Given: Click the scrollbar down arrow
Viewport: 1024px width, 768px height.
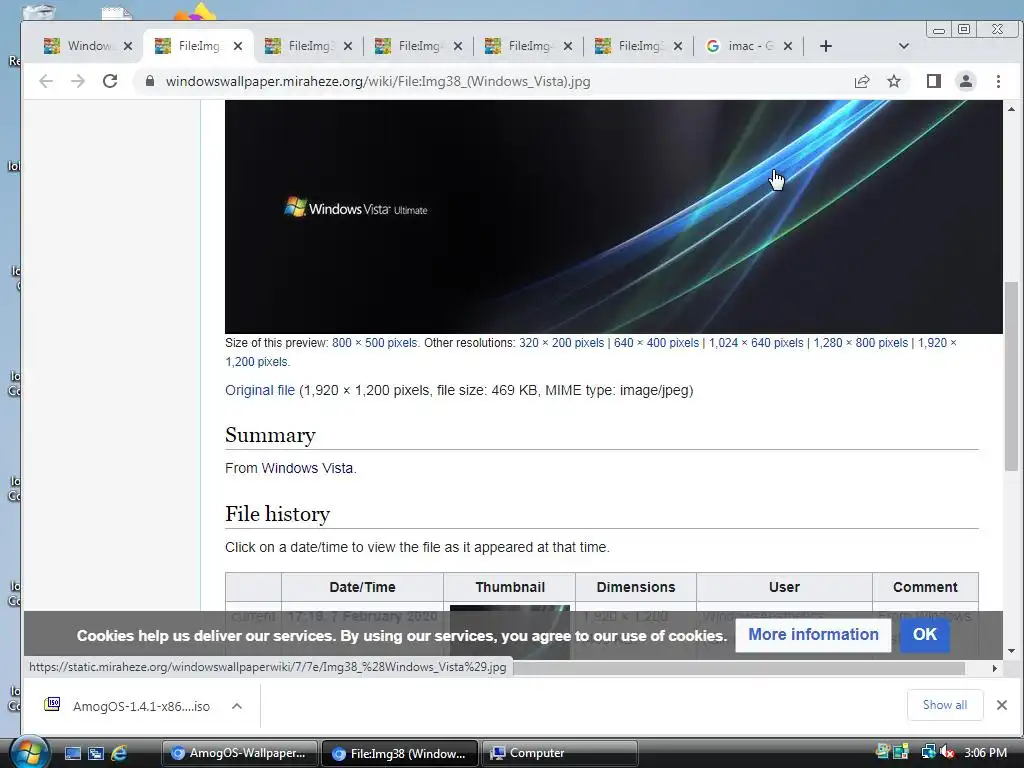Looking at the screenshot, I should point(1011,650).
